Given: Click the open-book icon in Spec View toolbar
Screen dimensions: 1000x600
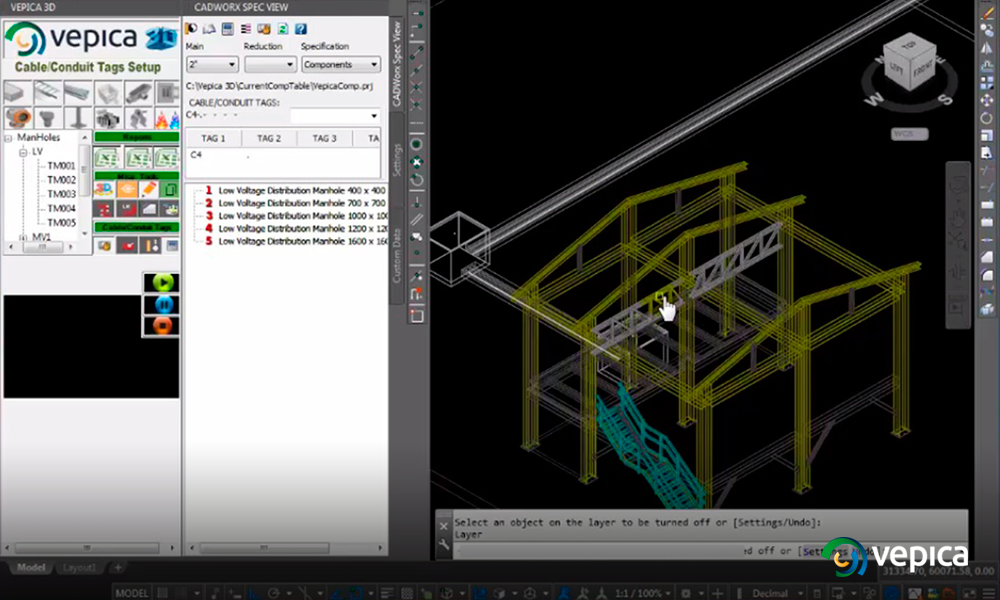Looking at the screenshot, I should click(209, 29).
